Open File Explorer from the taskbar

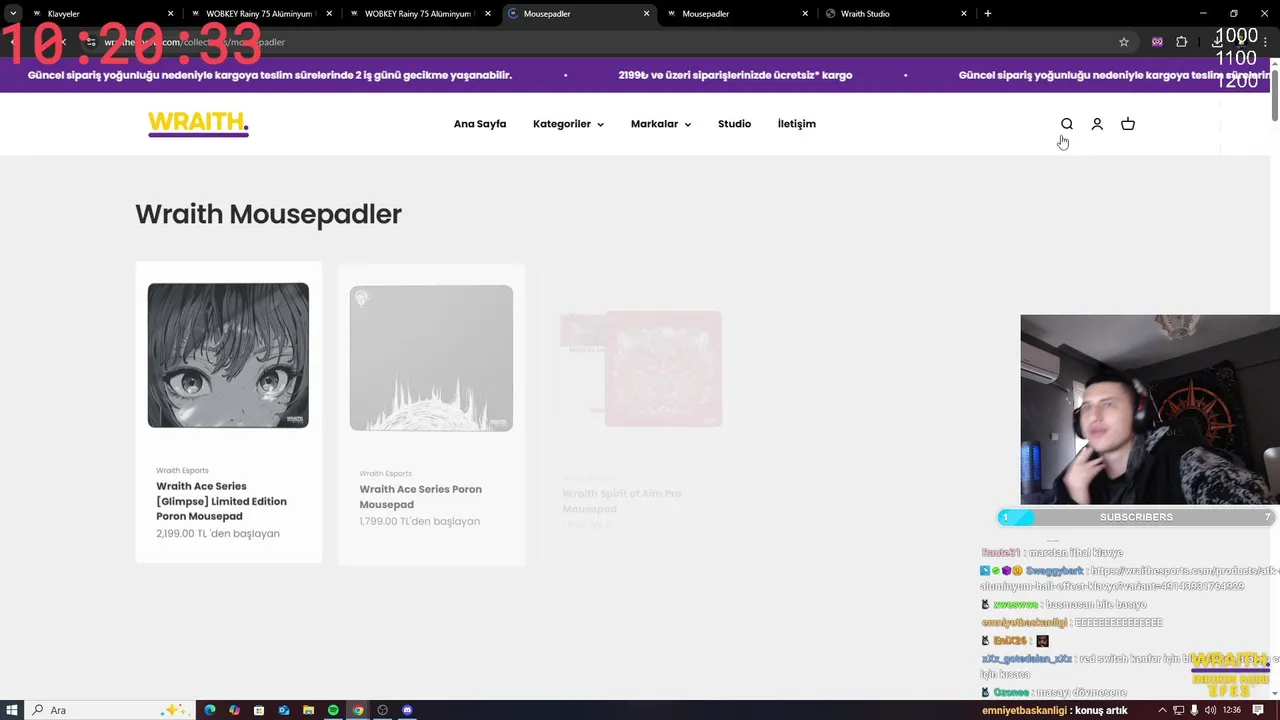[309, 710]
